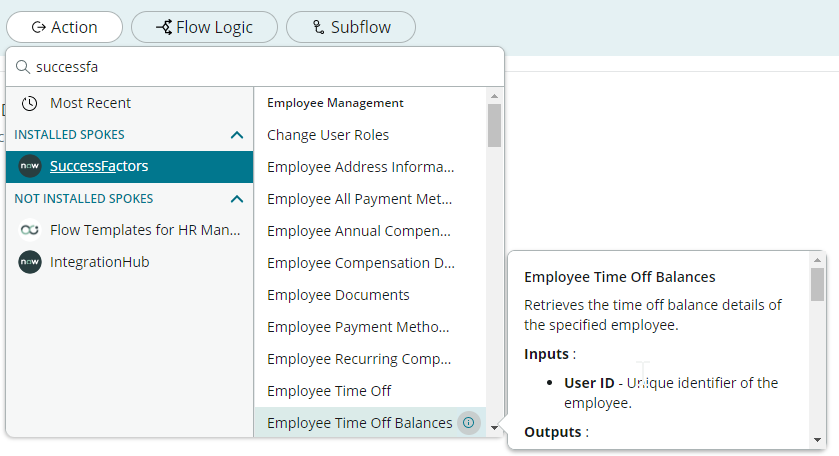
Task: Switch to the Flow Logic tab
Action: (204, 27)
